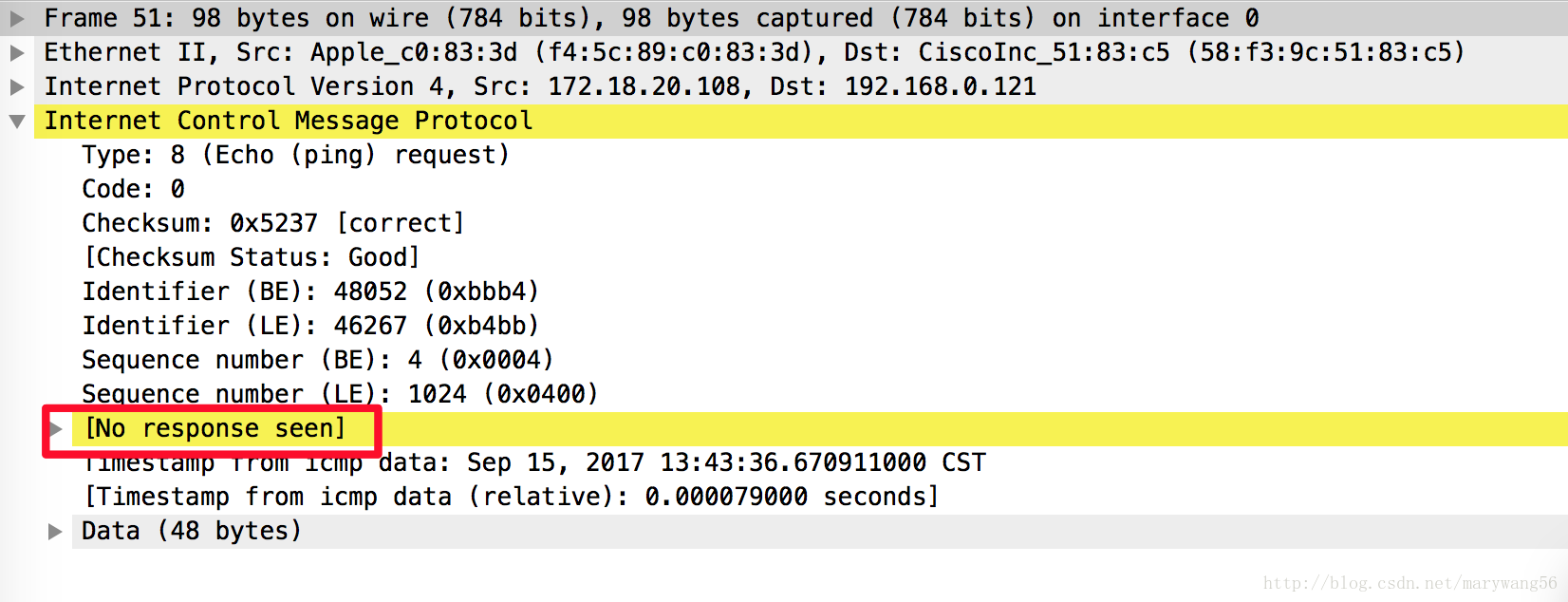Screen dimensions: 1568x602
Task: Expand the No response seen arrow
Action: tap(56, 429)
